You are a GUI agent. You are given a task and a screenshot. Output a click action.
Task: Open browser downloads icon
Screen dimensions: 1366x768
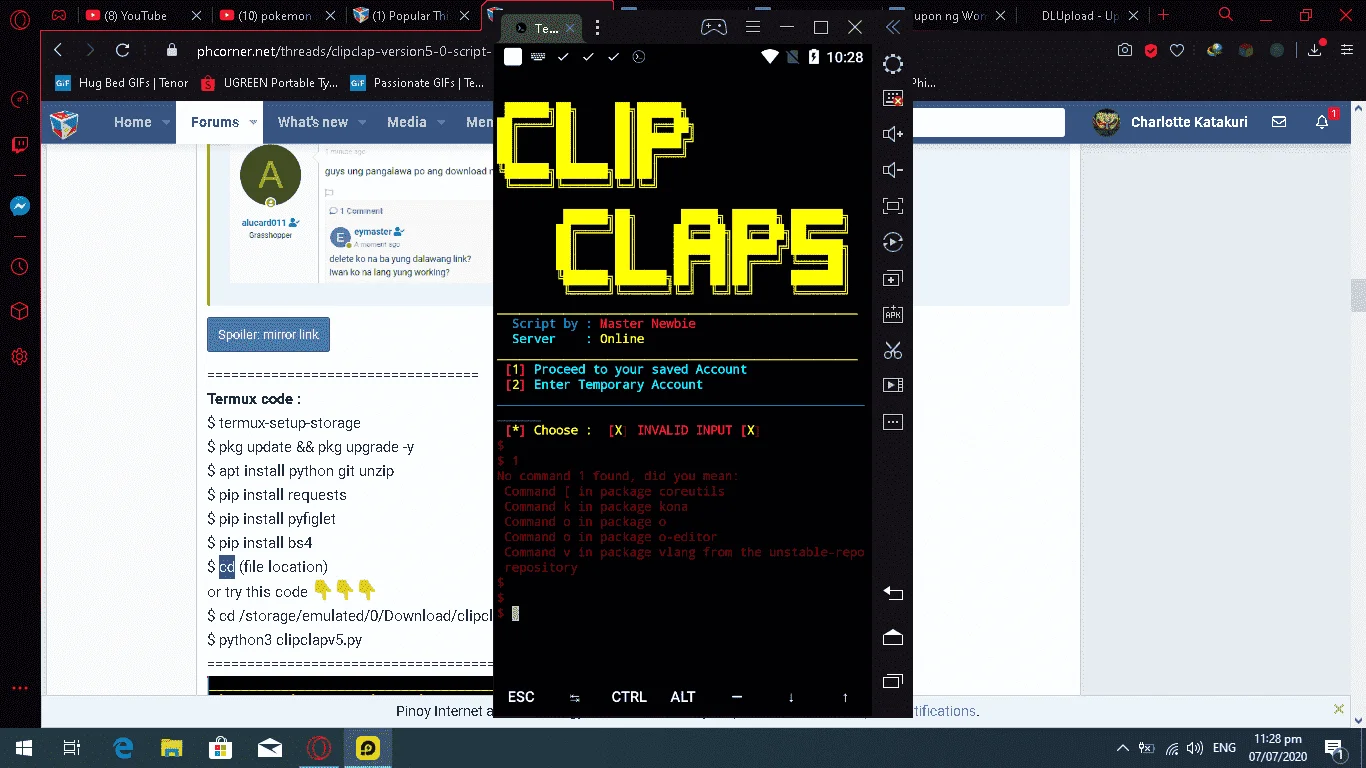(x=1315, y=50)
